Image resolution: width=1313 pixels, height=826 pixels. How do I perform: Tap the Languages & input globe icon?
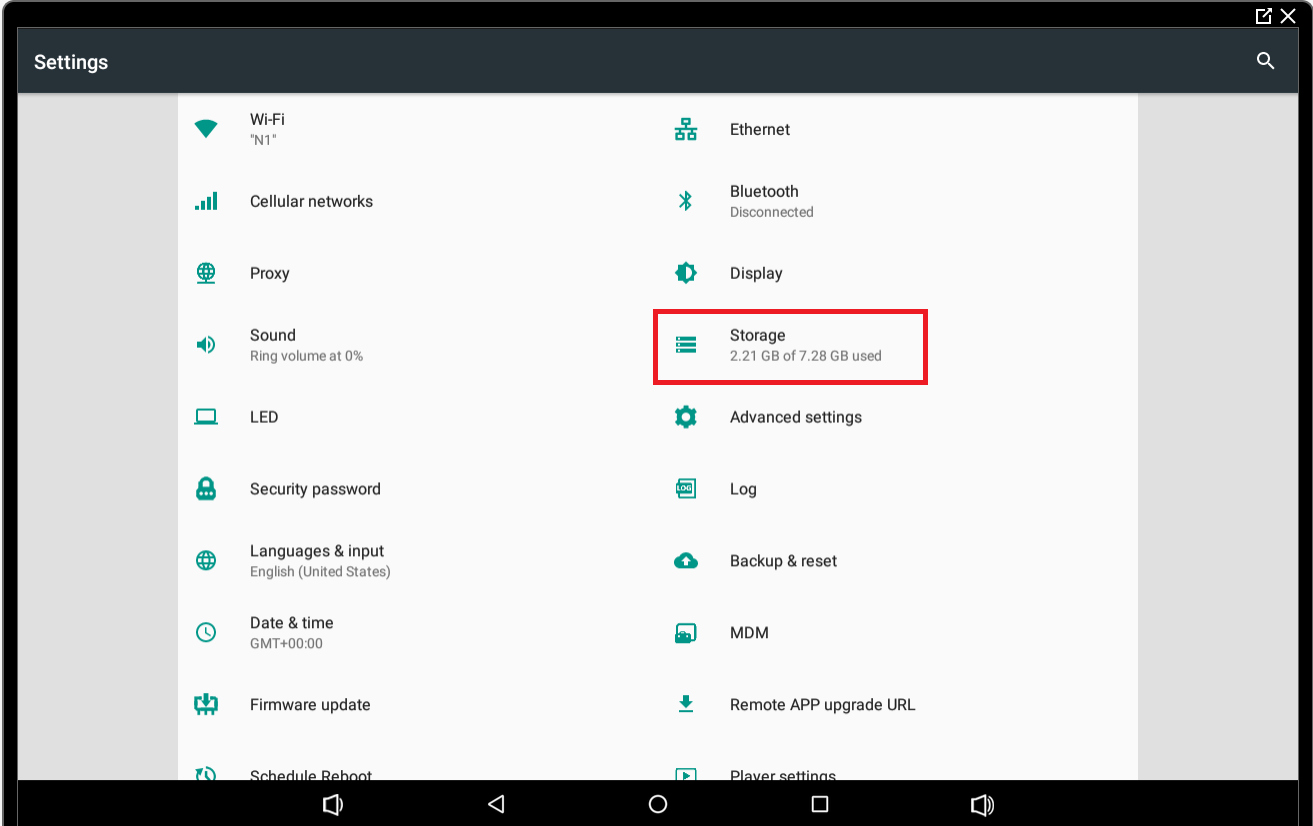click(x=206, y=561)
